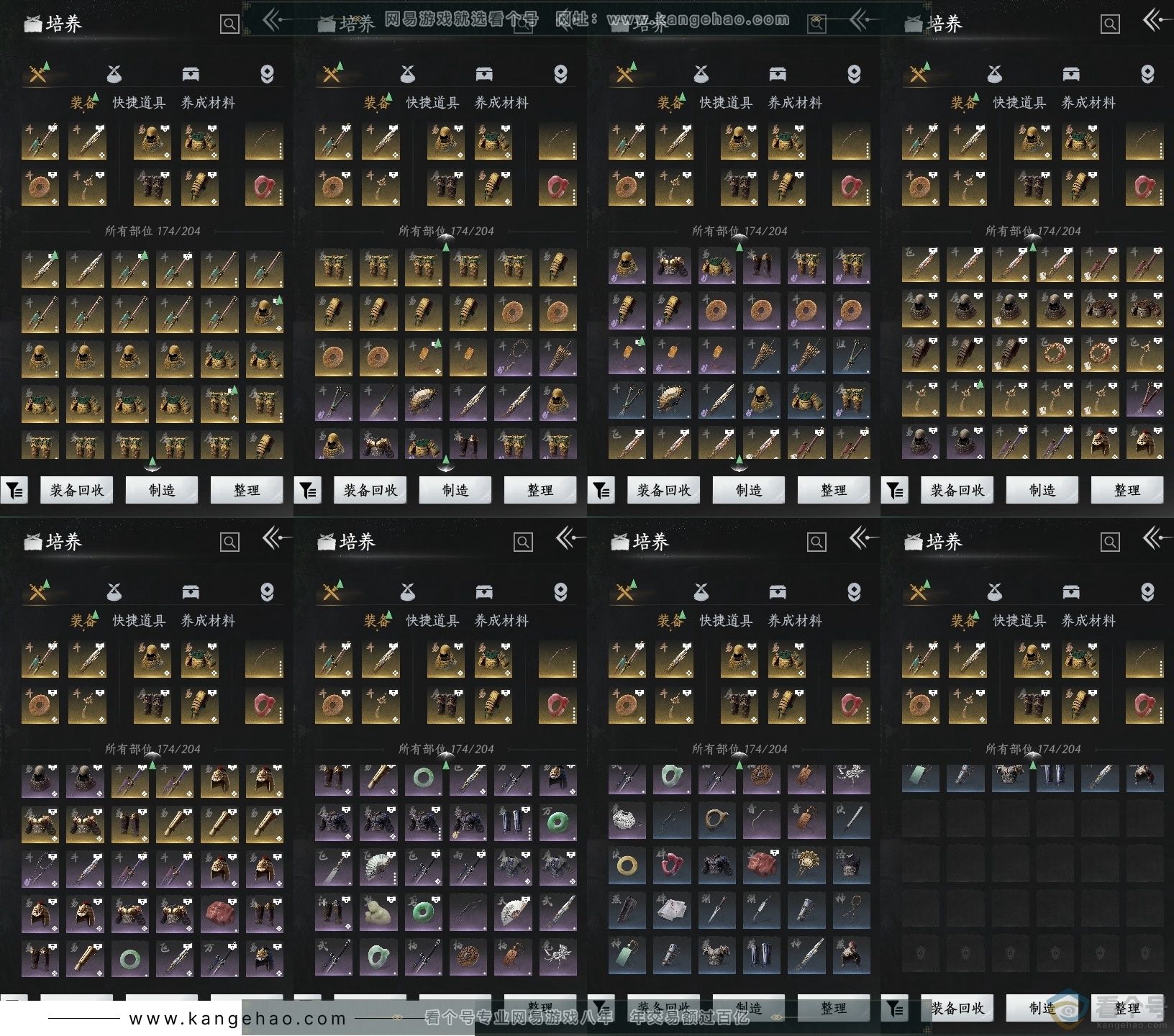
Task: Open search icon in second bottom-row panel
Action: coord(523,542)
